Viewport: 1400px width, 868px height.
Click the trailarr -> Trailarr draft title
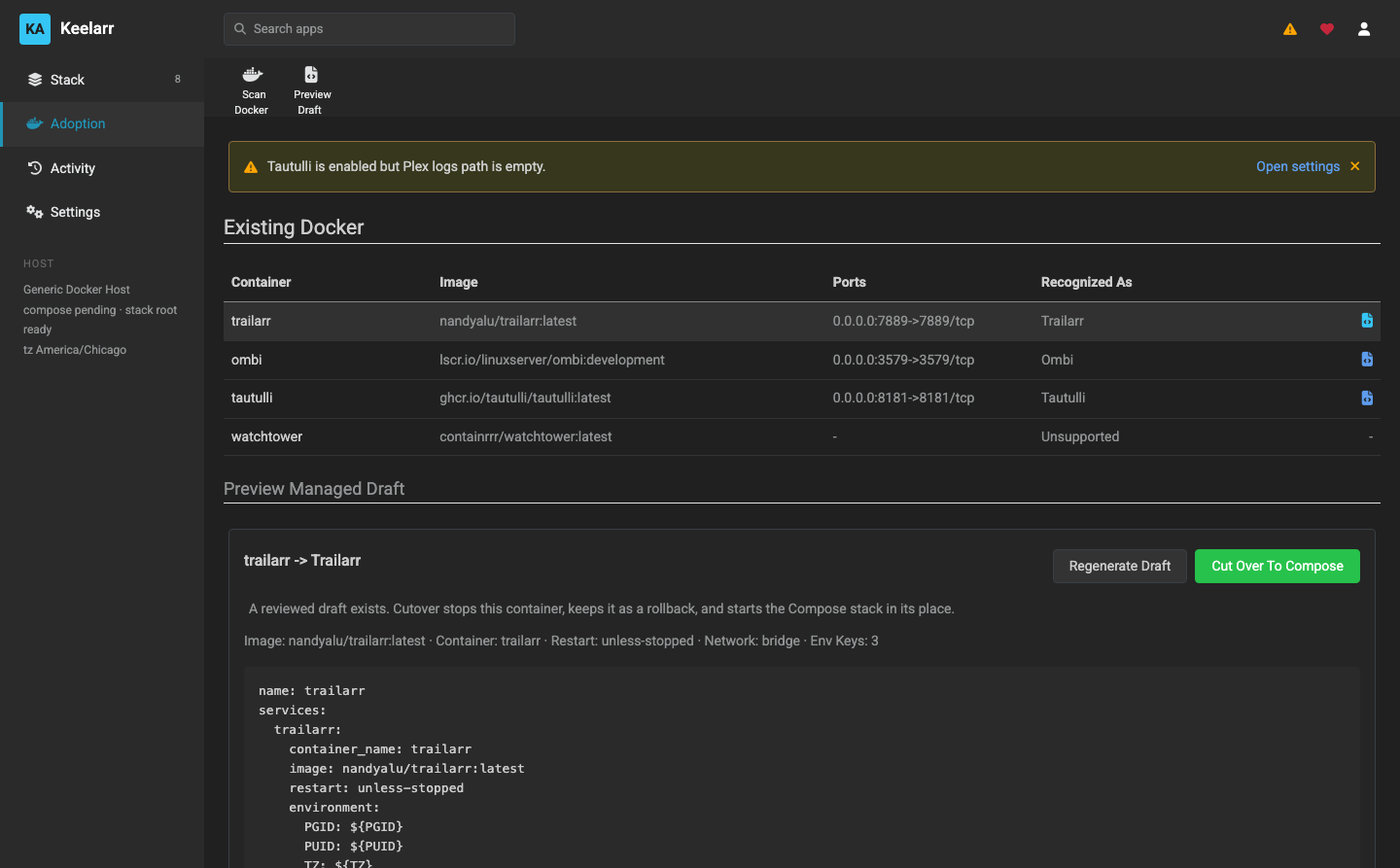[302, 561]
